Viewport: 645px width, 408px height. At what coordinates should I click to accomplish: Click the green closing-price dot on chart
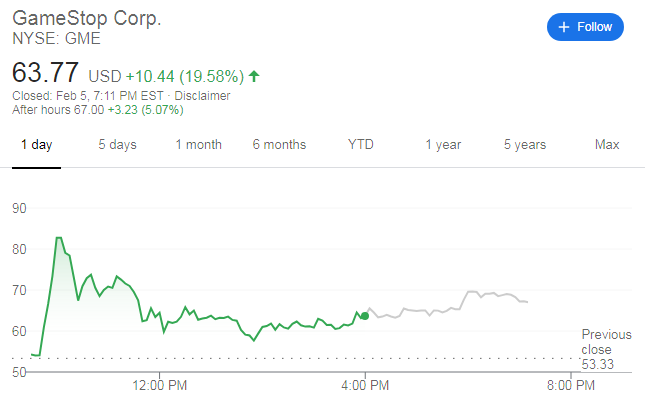[x=365, y=316]
